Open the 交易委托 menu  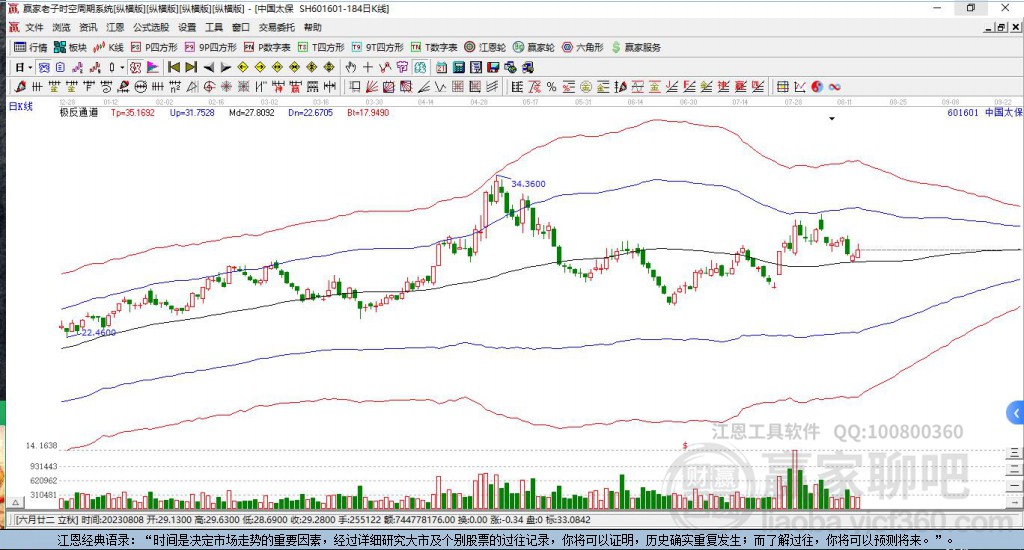277,27
